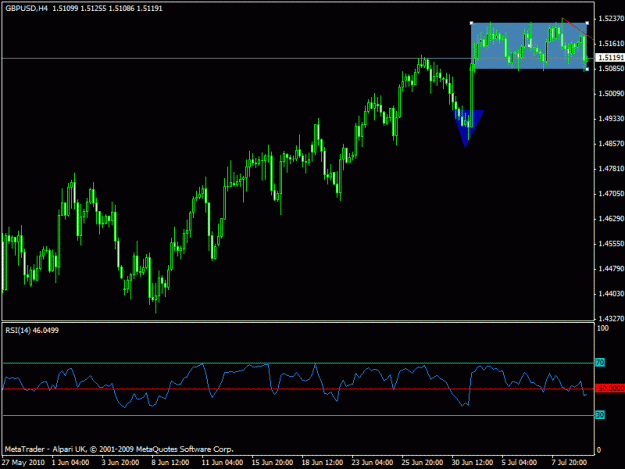625x469 pixels.
Task: Click the 1 Jun 04:00 time label
Action: (71, 462)
